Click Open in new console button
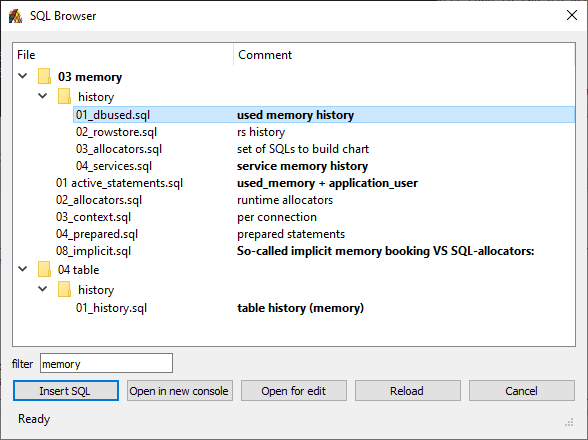The width and height of the screenshot is (588, 440). pos(180,391)
